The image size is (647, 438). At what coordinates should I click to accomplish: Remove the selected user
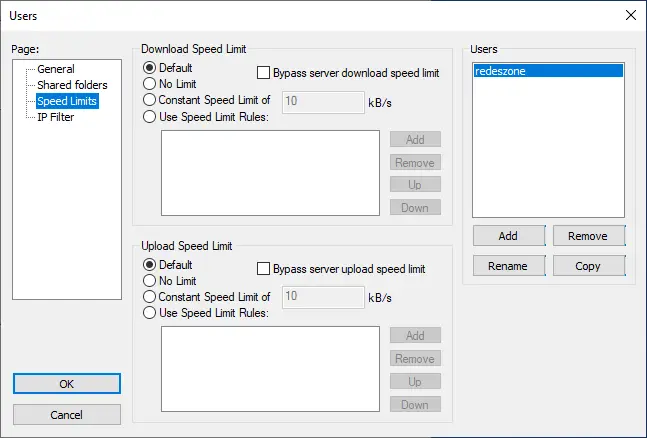pos(588,236)
